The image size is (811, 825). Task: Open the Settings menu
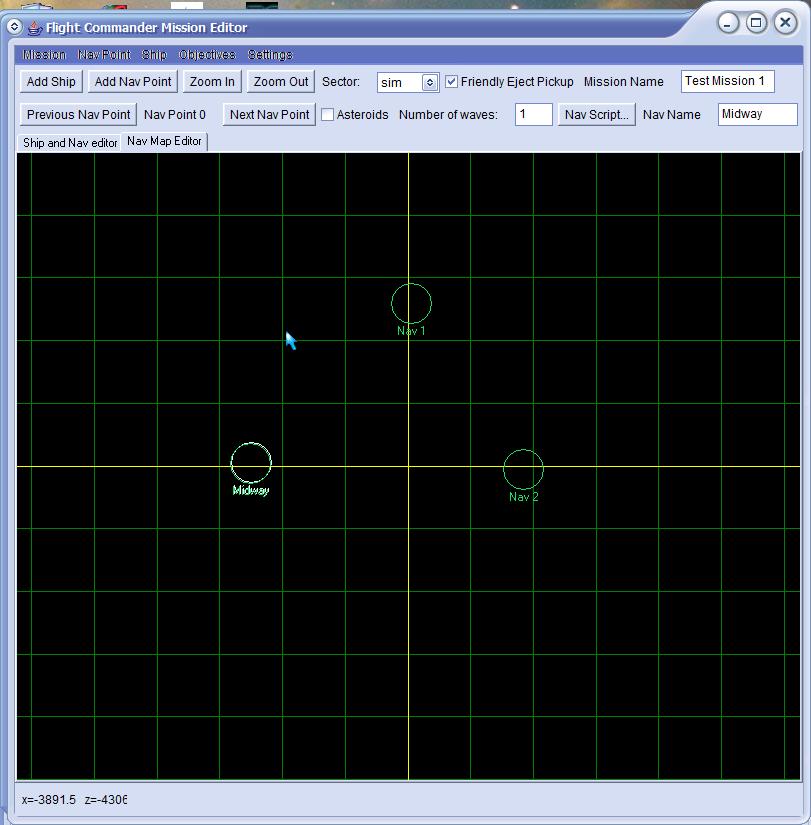point(270,55)
